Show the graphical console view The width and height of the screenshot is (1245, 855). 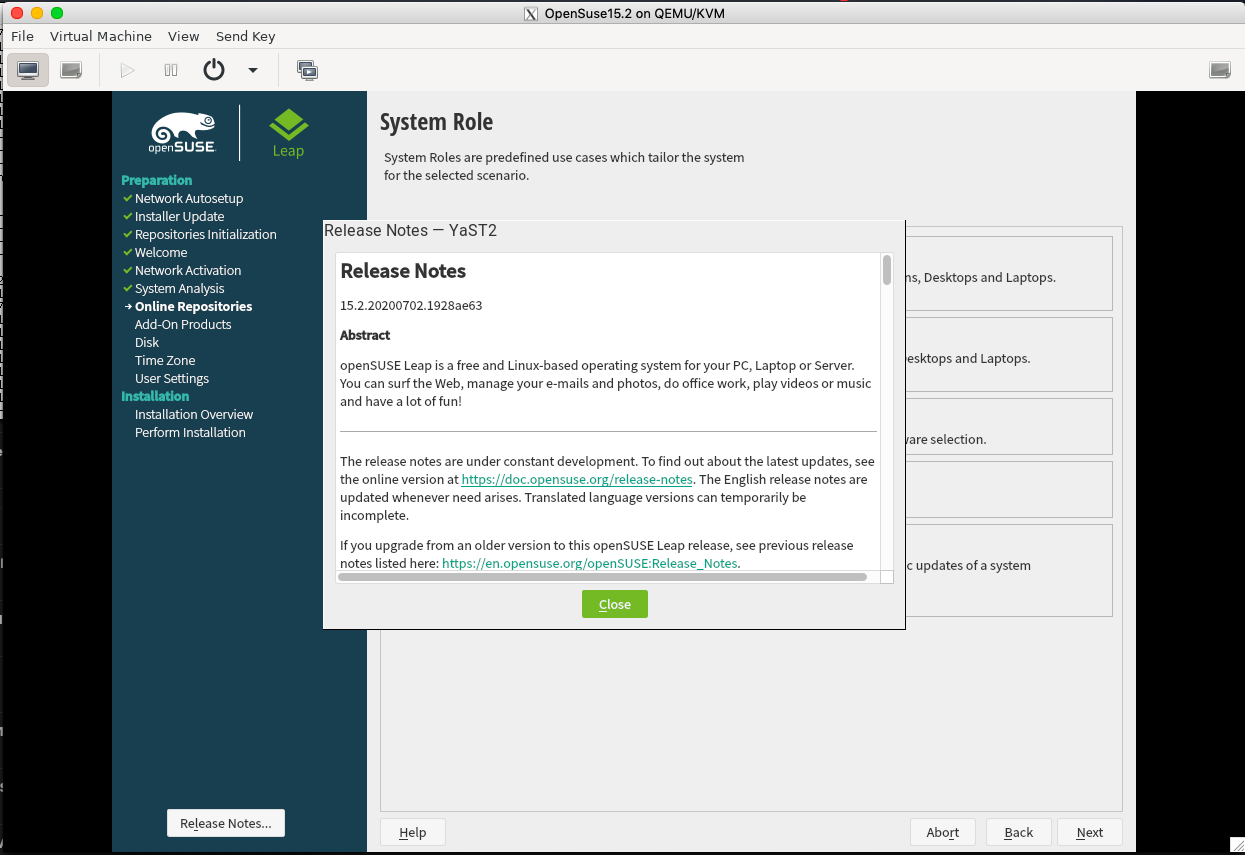(28, 70)
